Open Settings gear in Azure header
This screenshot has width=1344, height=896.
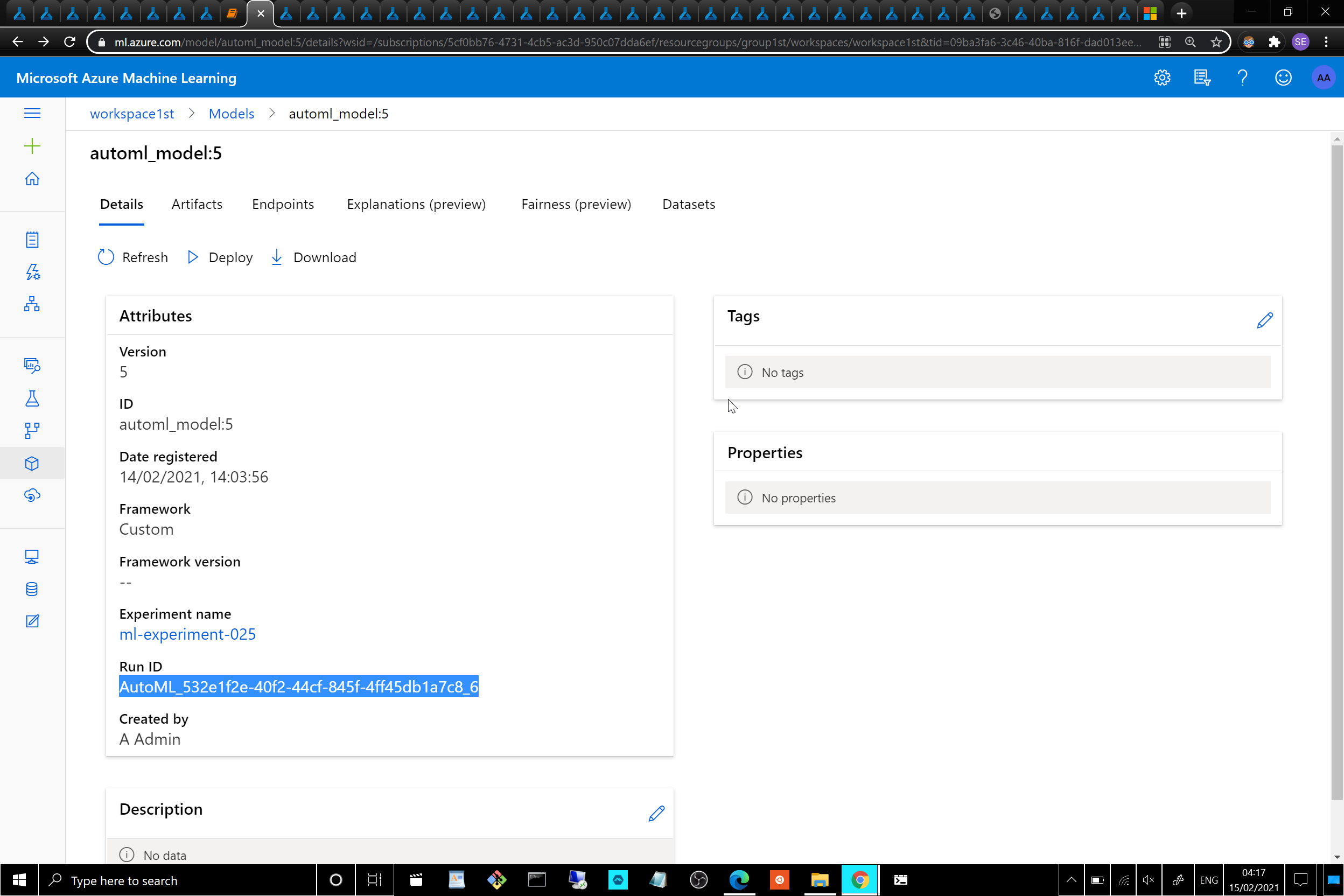[x=1161, y=78]
